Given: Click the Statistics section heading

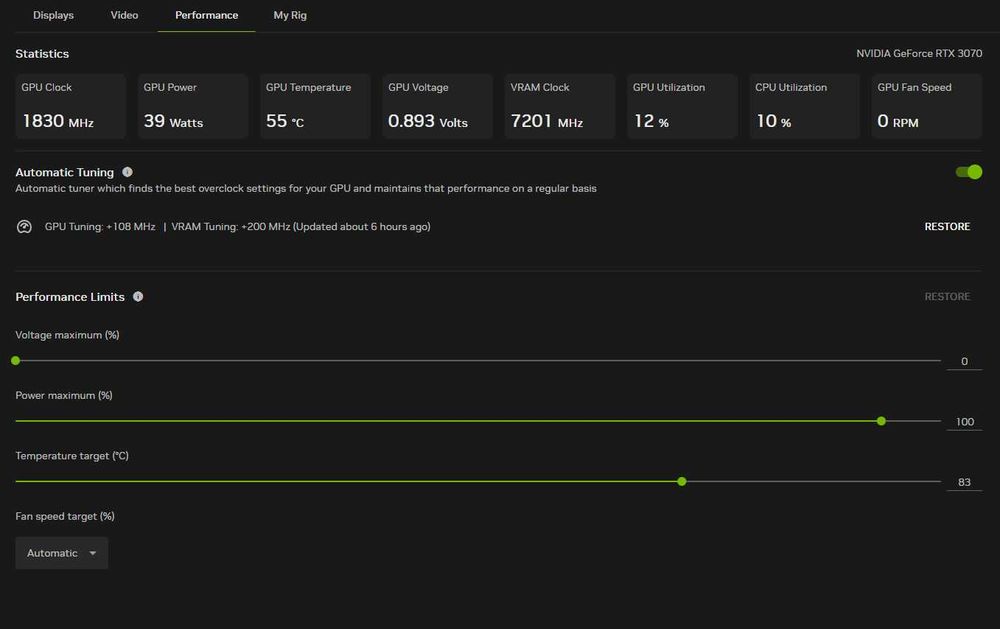Looking at the screenshot, I should [x=42, y=54].
